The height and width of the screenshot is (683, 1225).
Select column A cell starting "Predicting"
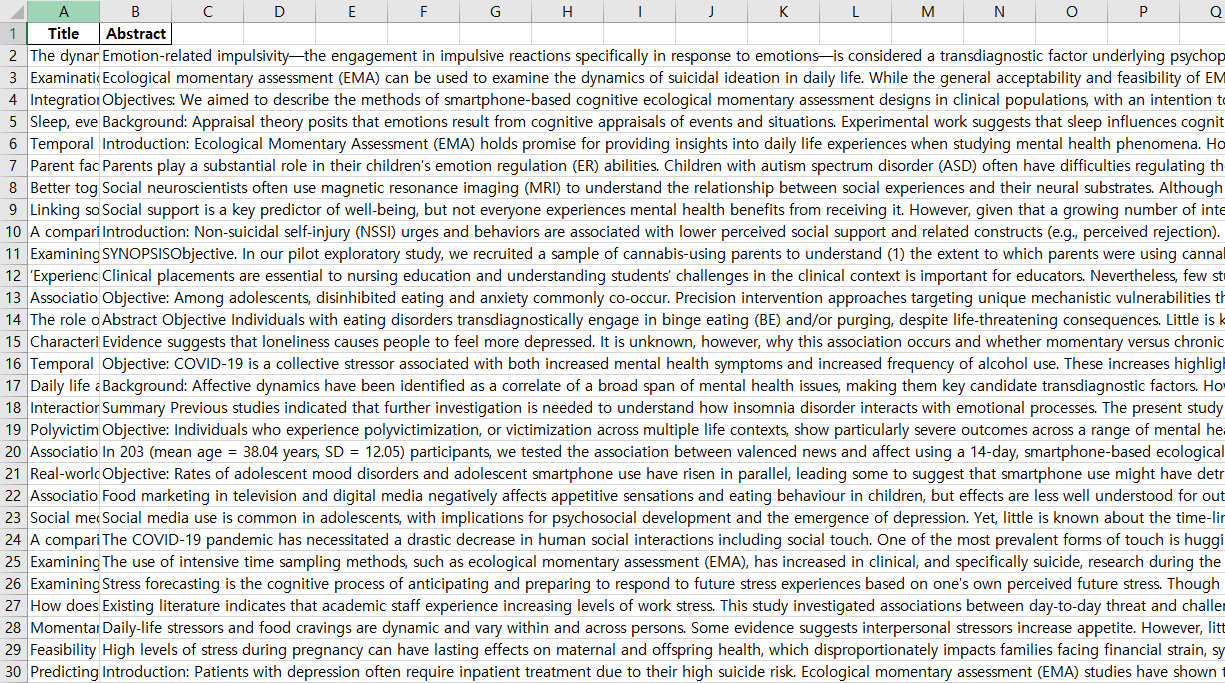click(63, 671)
